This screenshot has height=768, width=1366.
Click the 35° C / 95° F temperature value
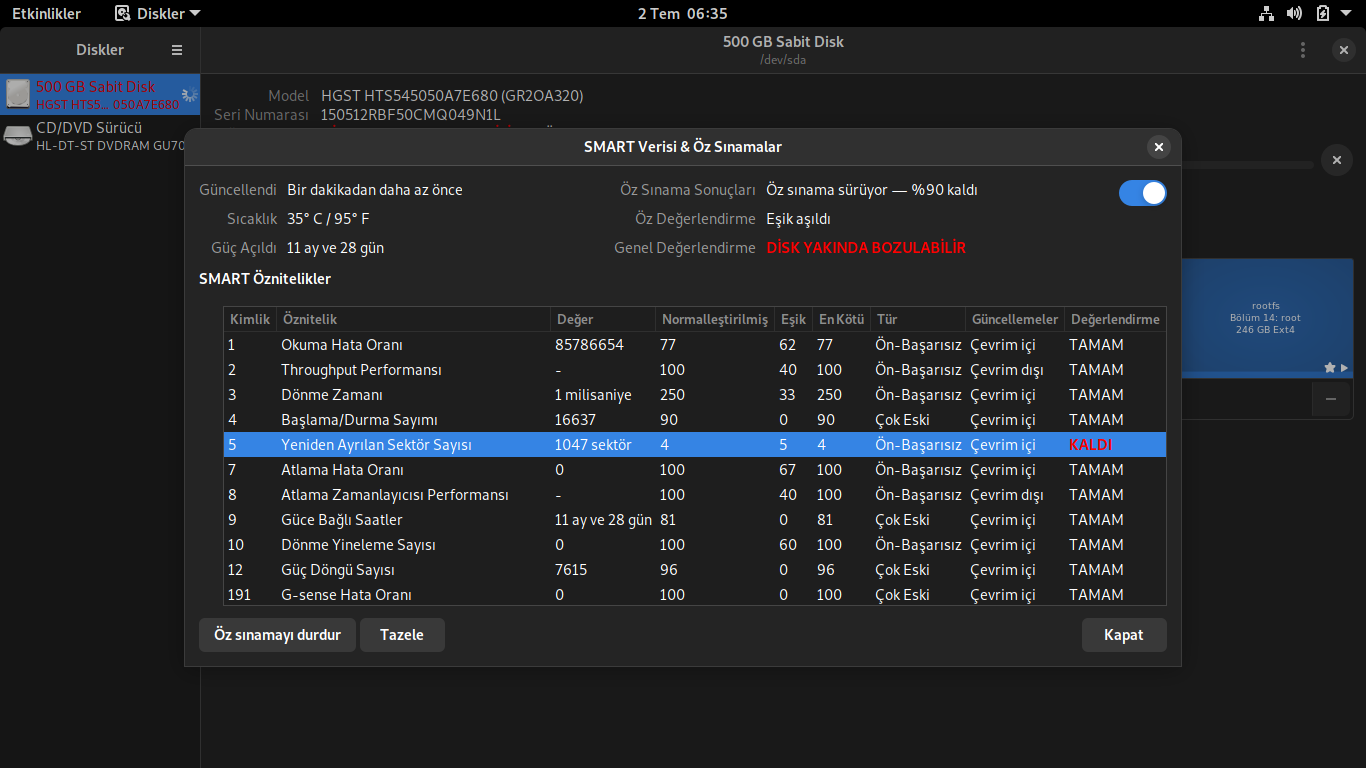pyautogui.click(x=328, y=219)
